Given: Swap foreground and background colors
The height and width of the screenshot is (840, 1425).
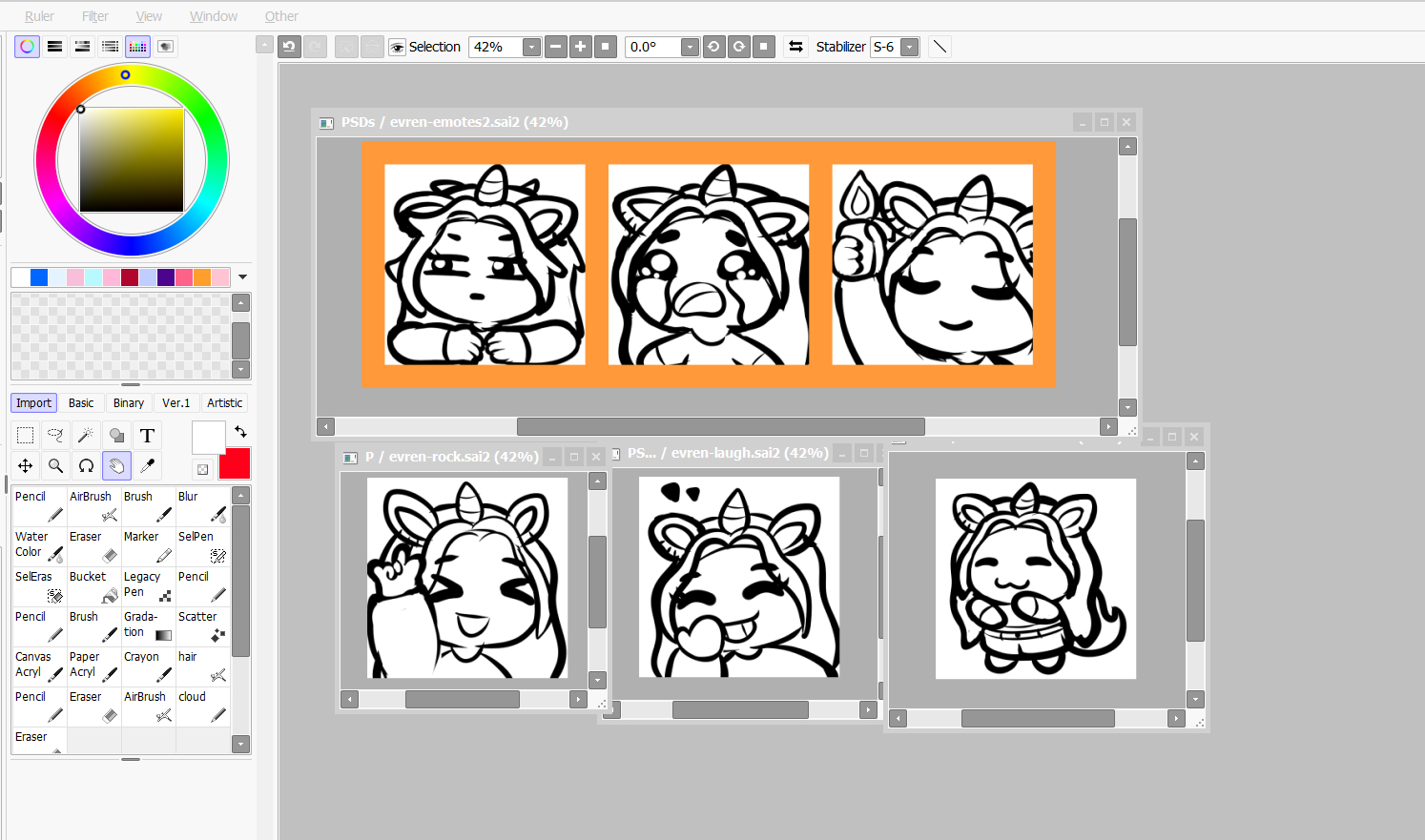Looking at the screenshot, I should click(x=240, y=431).
